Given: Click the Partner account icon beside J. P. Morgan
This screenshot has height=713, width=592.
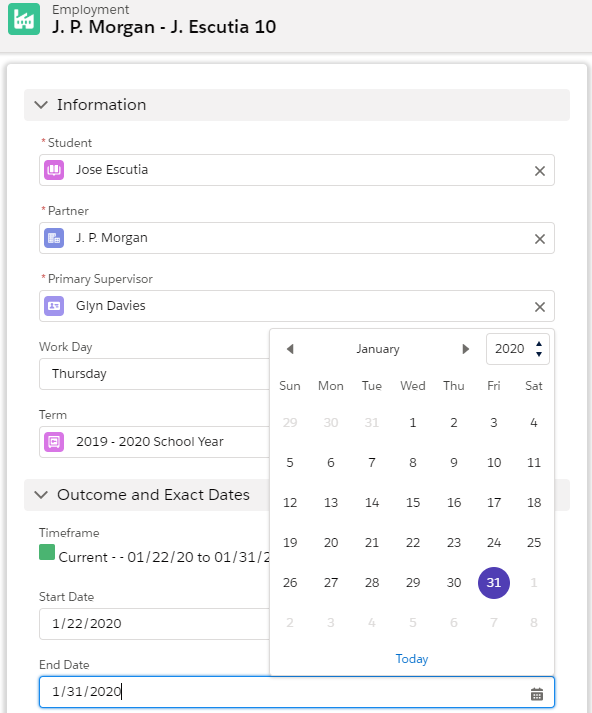Looking at the screenshot, I should point(54,238).
